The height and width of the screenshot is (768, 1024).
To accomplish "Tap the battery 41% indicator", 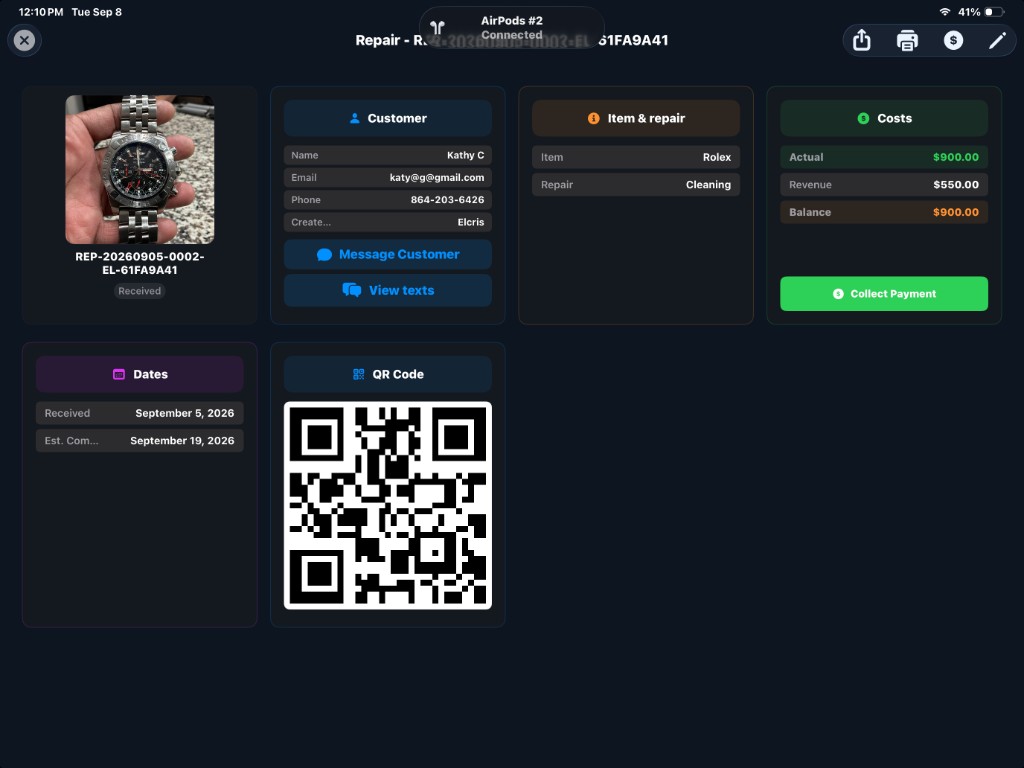I will pos(980,12).
